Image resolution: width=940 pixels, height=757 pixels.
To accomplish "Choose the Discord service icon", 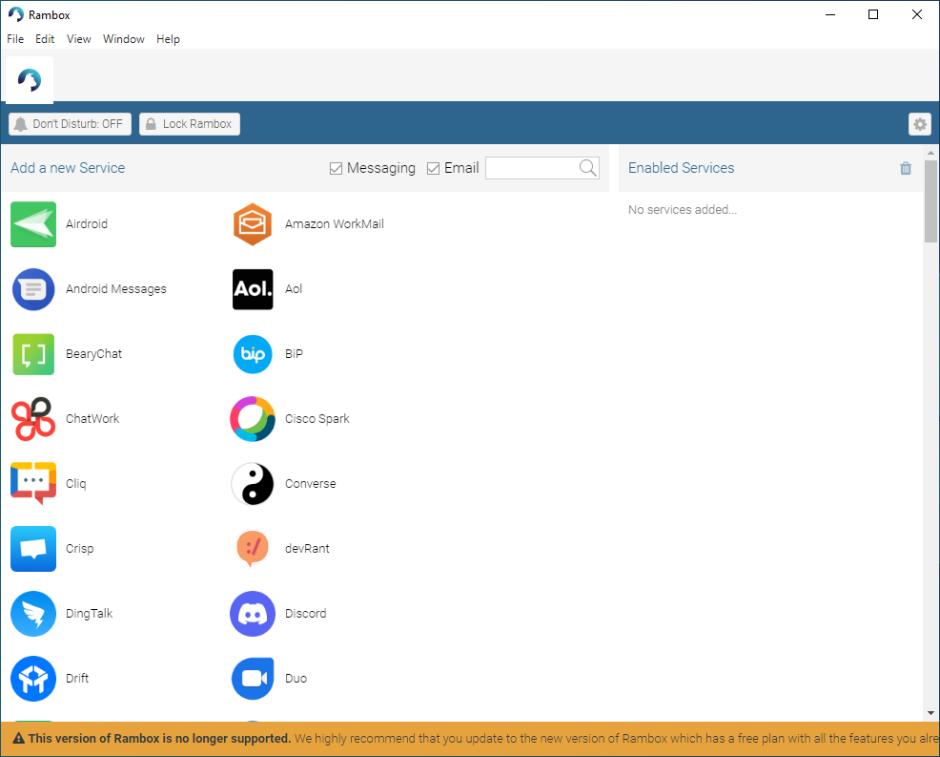I will coord(252,613).
